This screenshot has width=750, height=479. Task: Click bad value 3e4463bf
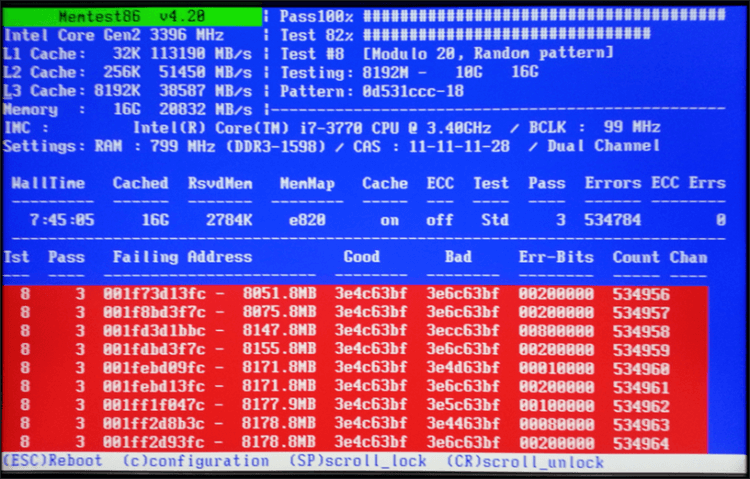(463, 424)
